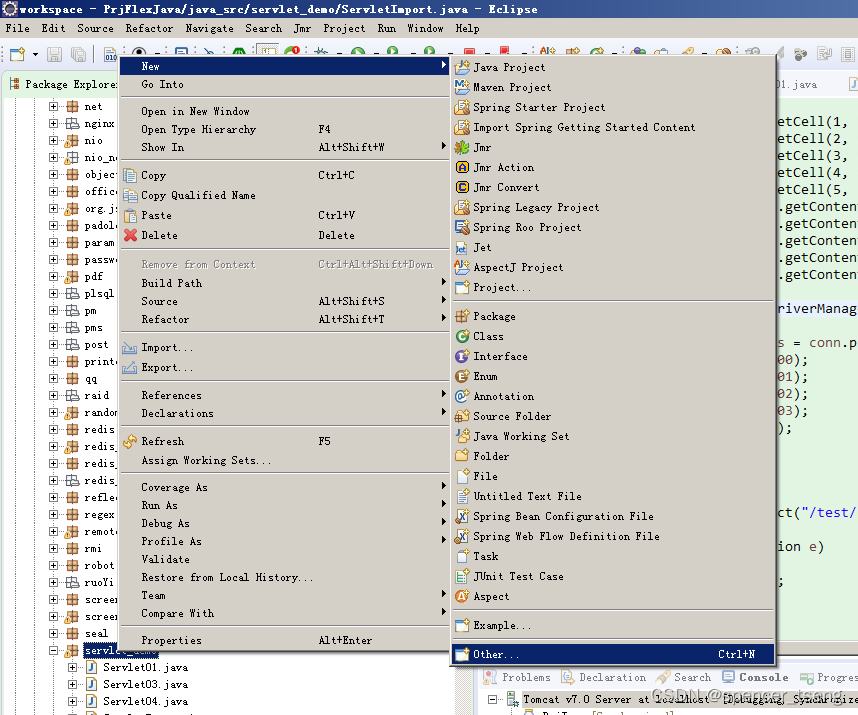This screenshot has height=715, width=858.
Task: Click the Interface icon
Action: 462,356
